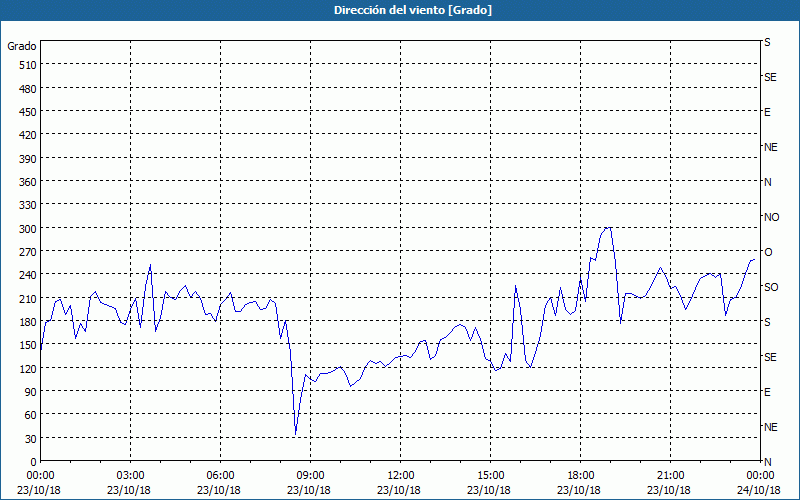Click the 'SO' compass direction label

click(x=771, y=287)
